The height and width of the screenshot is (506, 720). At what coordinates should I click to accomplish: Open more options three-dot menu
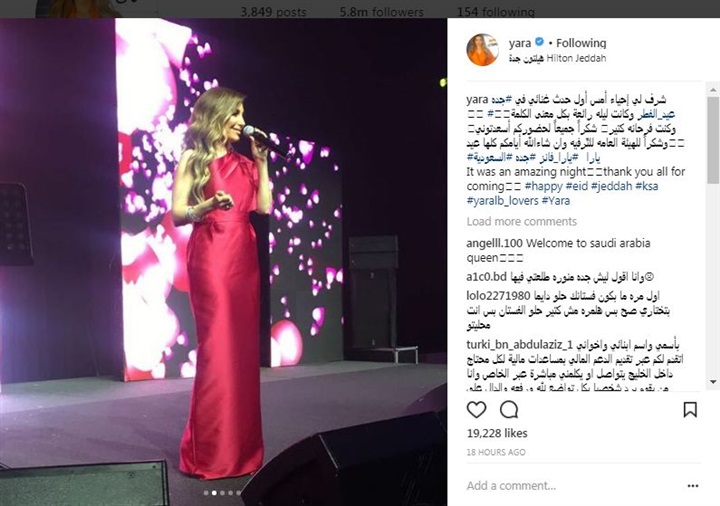pos(693,486)
